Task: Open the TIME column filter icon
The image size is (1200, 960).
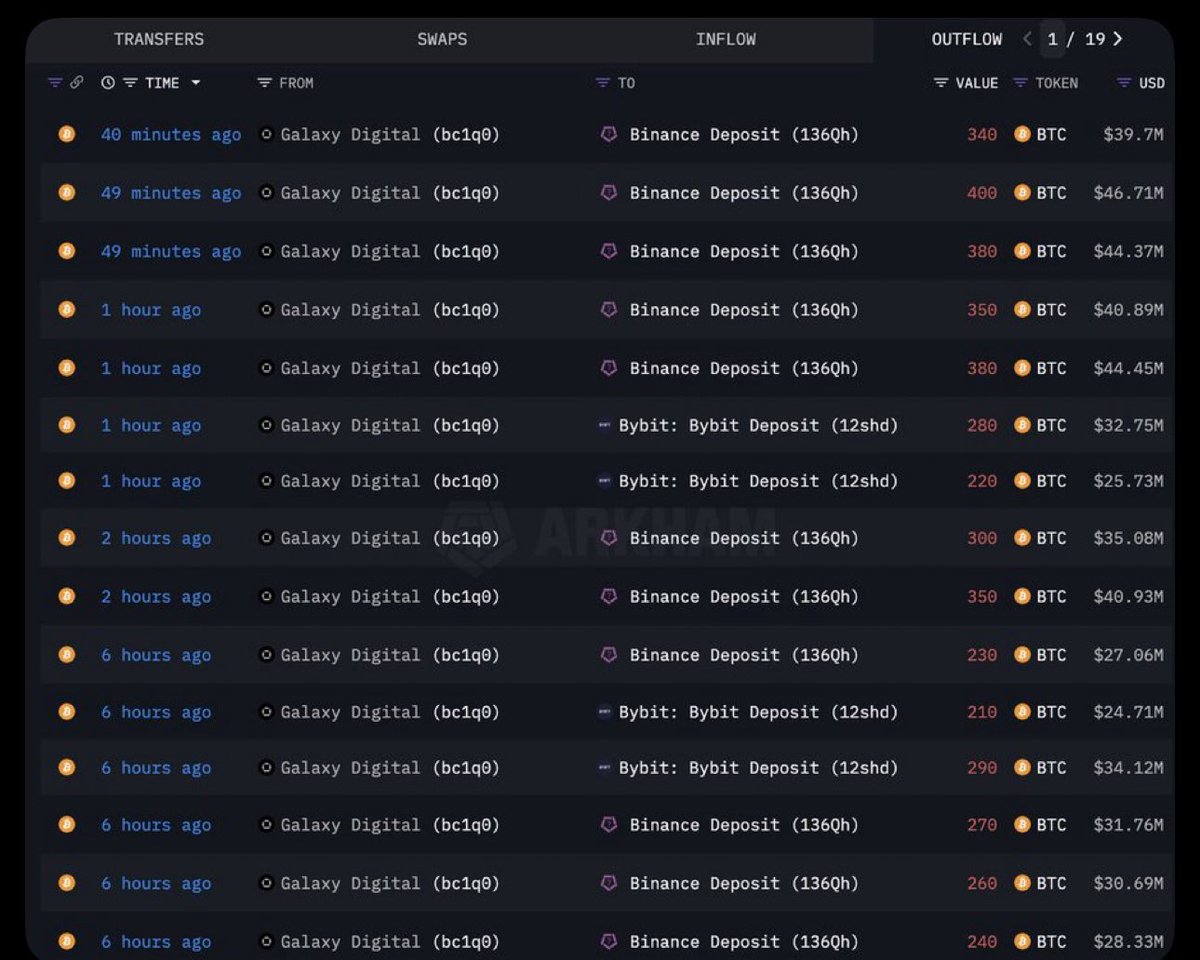Action: pyautogui.click(x=130, y=83)
